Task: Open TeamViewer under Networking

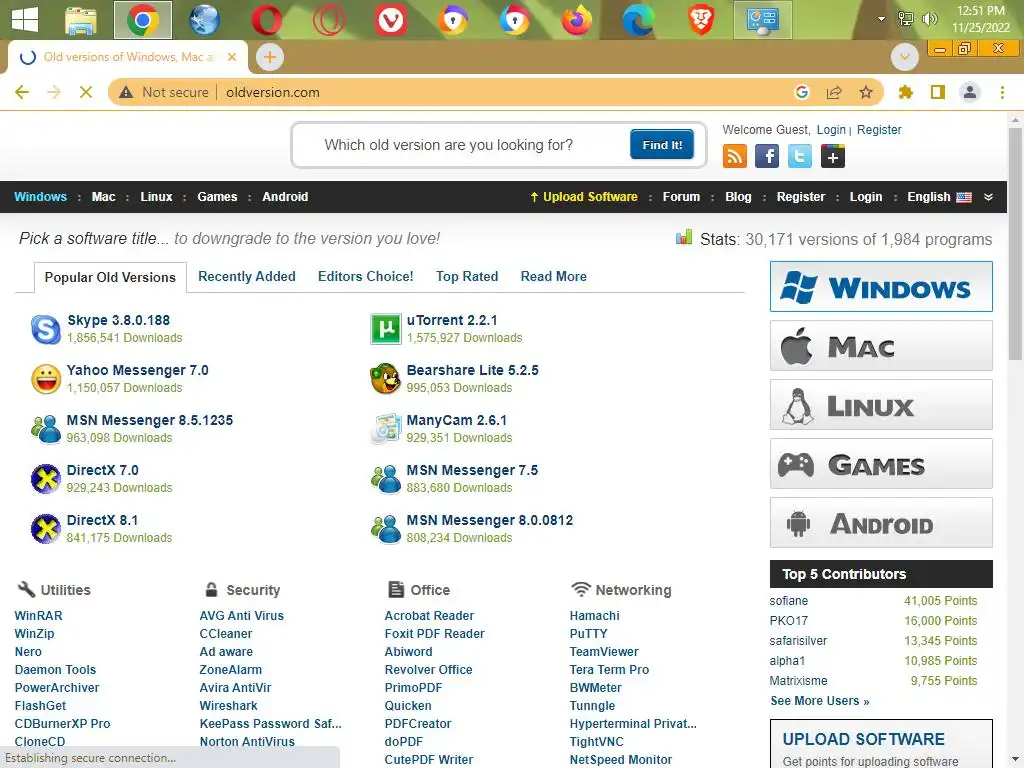Action: point(604,652)
